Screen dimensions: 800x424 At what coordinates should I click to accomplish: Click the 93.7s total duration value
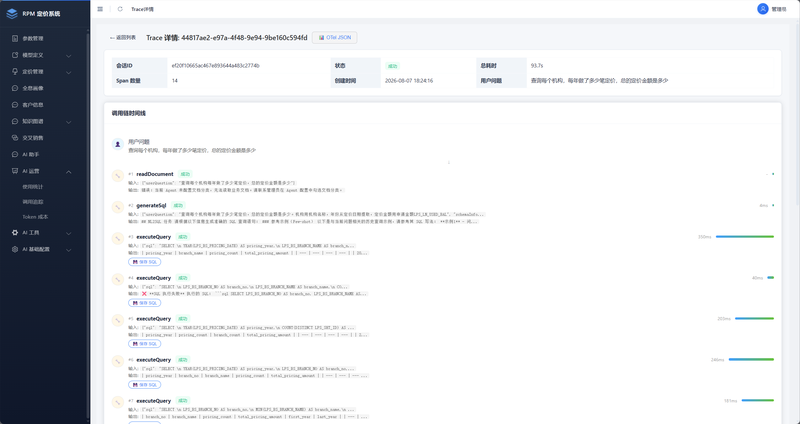pyautogui.click(x=537, y=66)
